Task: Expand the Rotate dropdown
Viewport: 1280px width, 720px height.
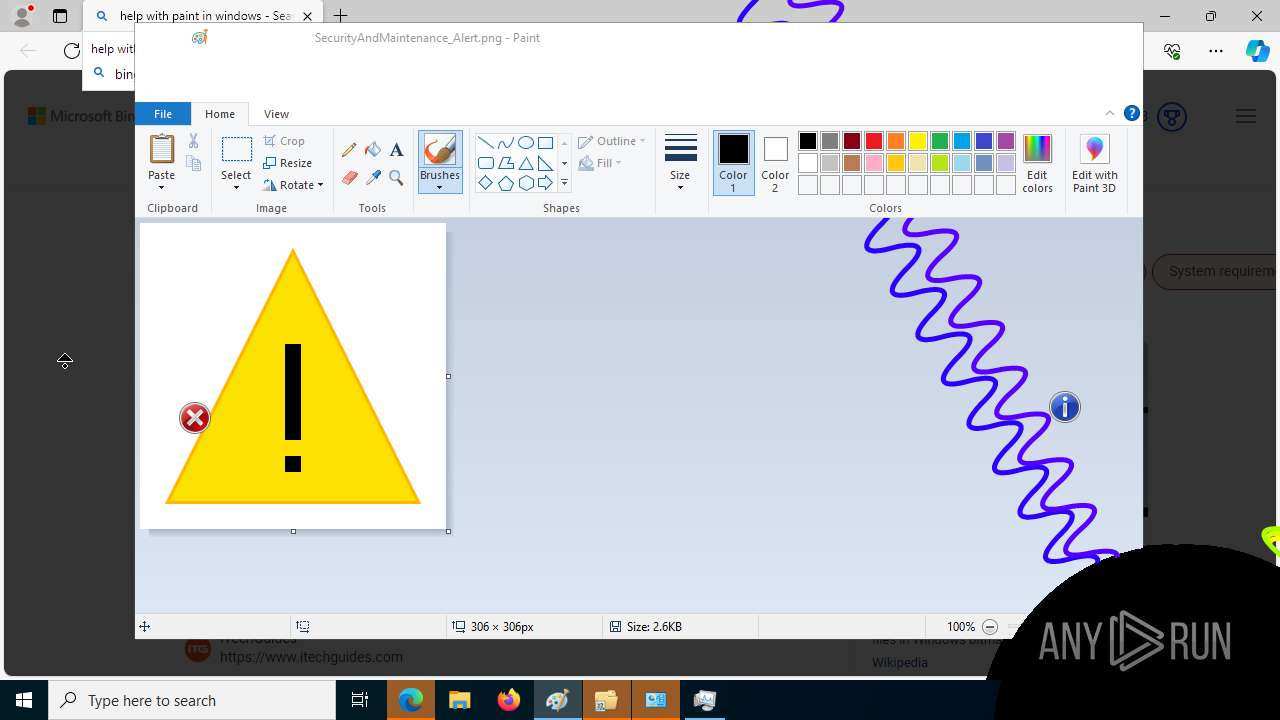Action: click(x=320, y=185)
